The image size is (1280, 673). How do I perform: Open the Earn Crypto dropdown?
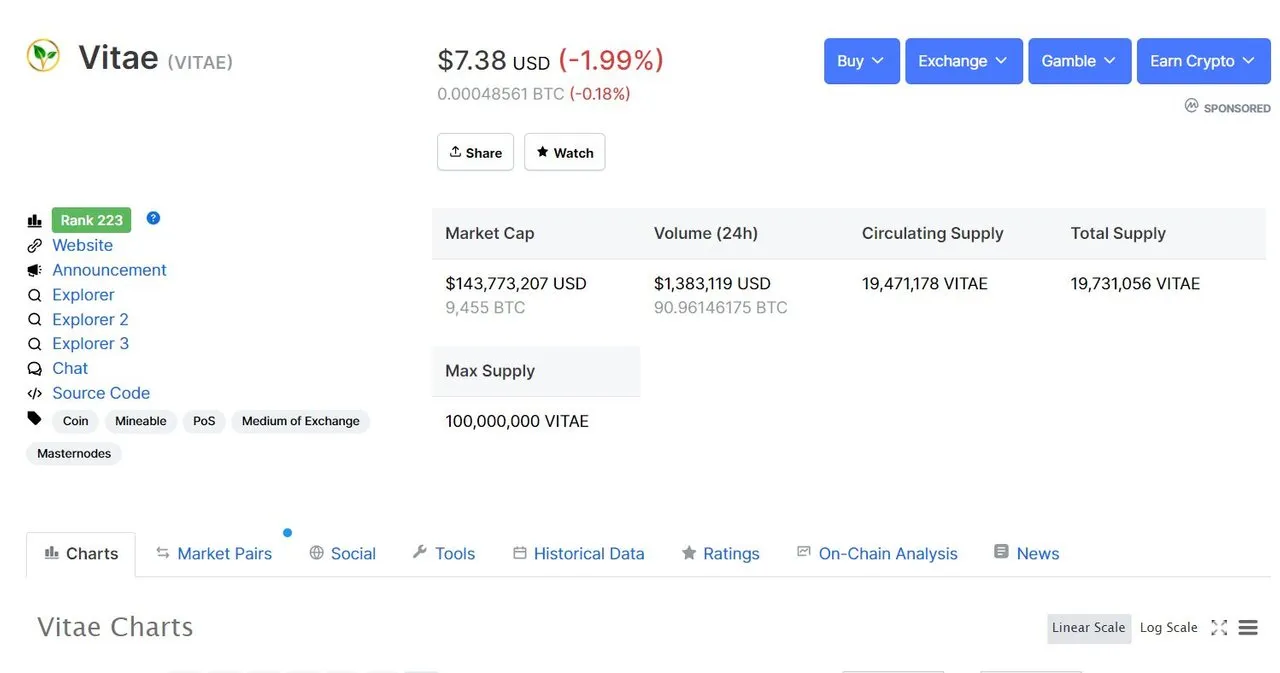coord(1203,61)
